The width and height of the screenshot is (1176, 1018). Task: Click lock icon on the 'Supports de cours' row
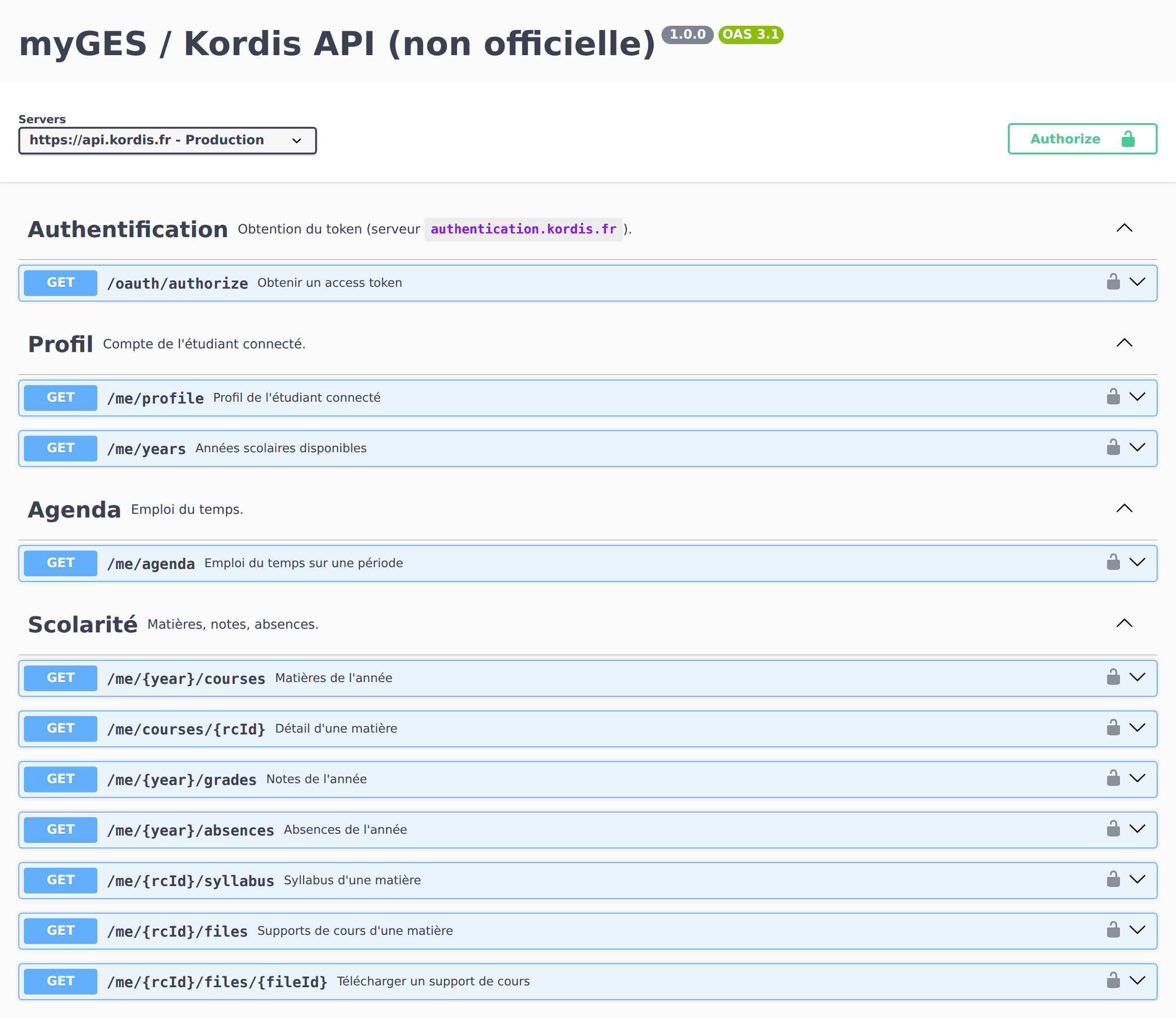tap(1113, 929)
